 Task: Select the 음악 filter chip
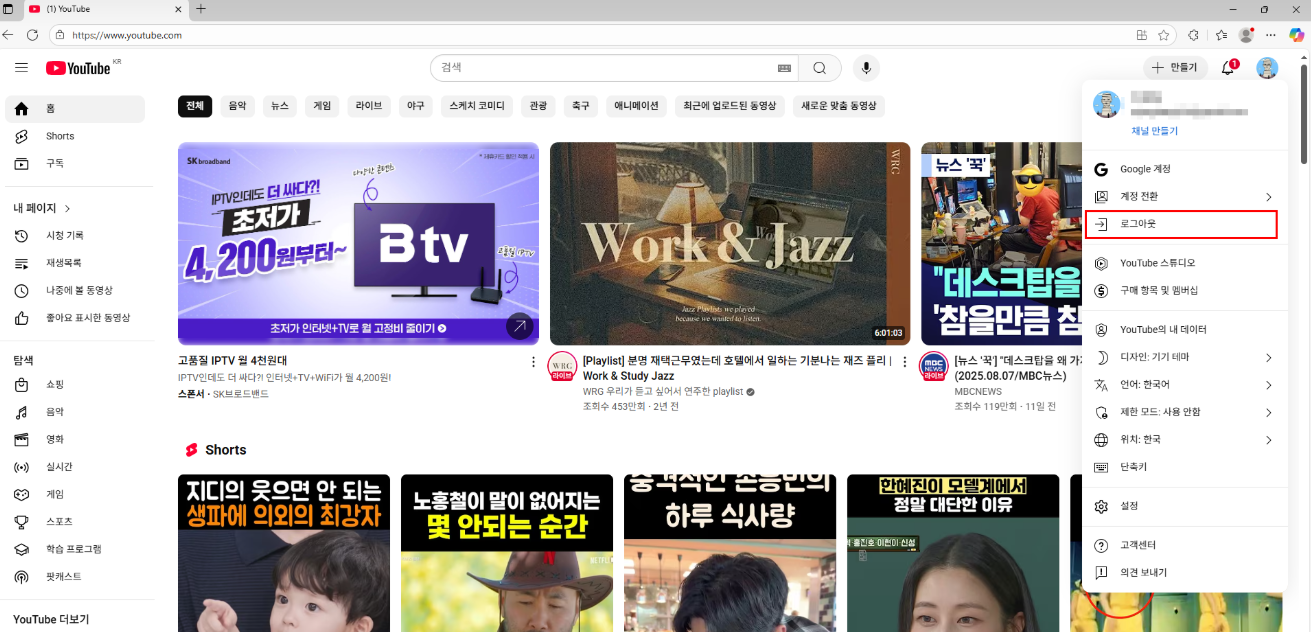(237, 106)
